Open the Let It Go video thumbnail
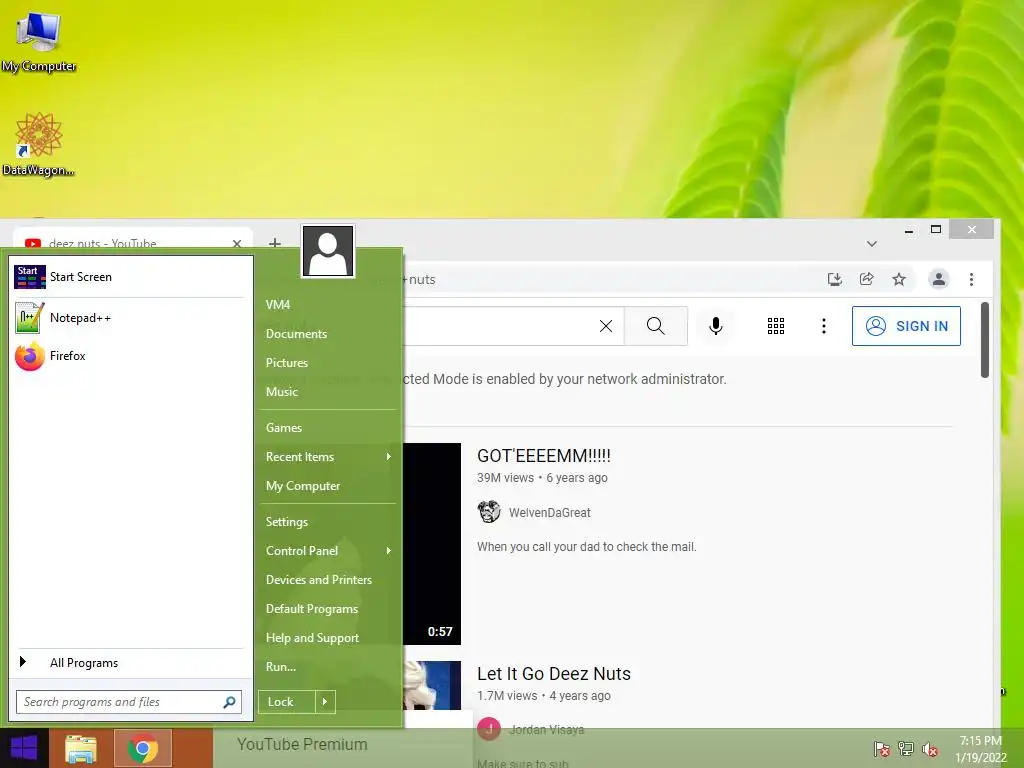This screenshot has width=1024, height=768. click(x=432, y=686)
